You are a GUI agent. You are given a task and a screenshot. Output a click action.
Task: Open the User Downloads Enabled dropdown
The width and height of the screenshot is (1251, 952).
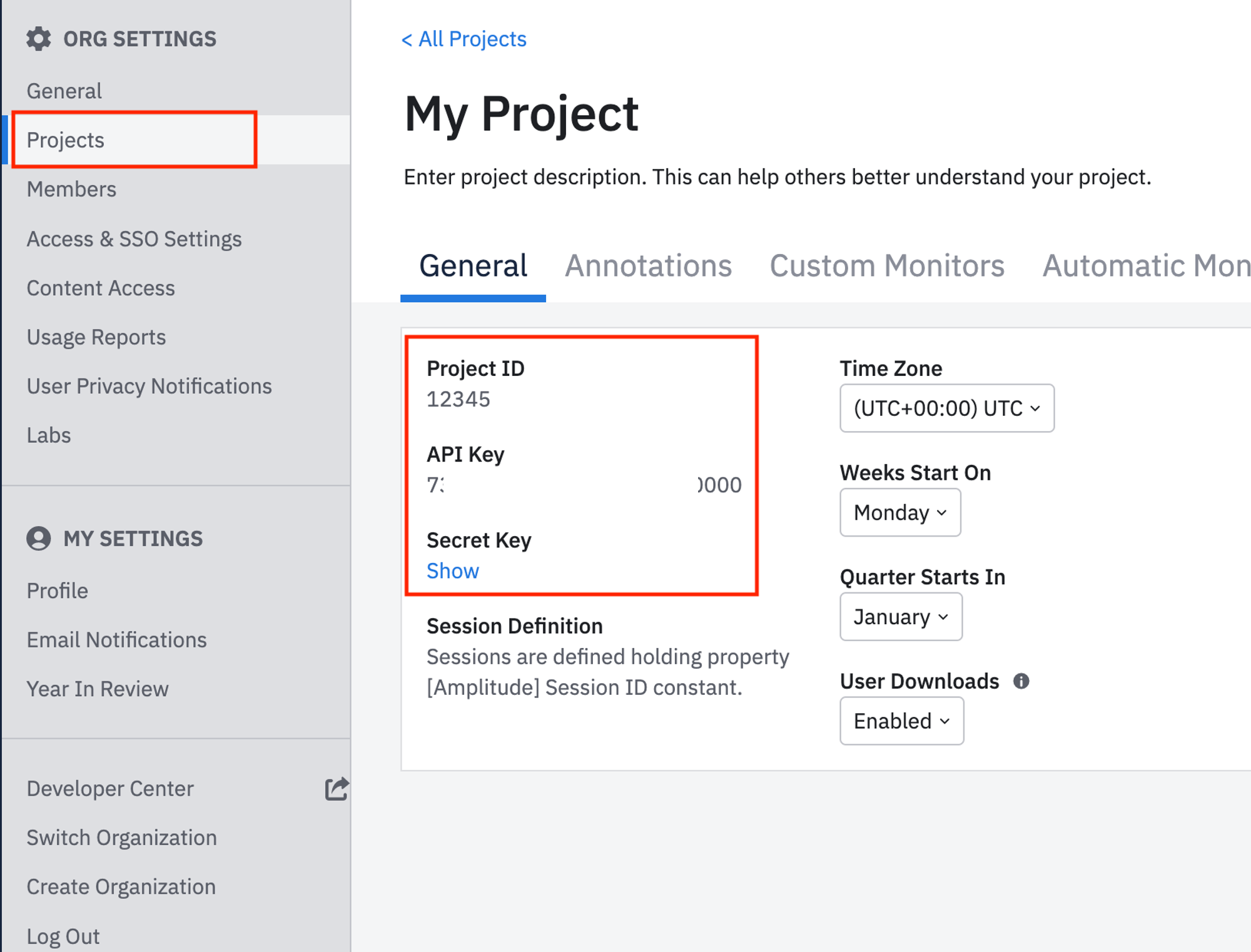pyautogui.click(x=901, y=721)
